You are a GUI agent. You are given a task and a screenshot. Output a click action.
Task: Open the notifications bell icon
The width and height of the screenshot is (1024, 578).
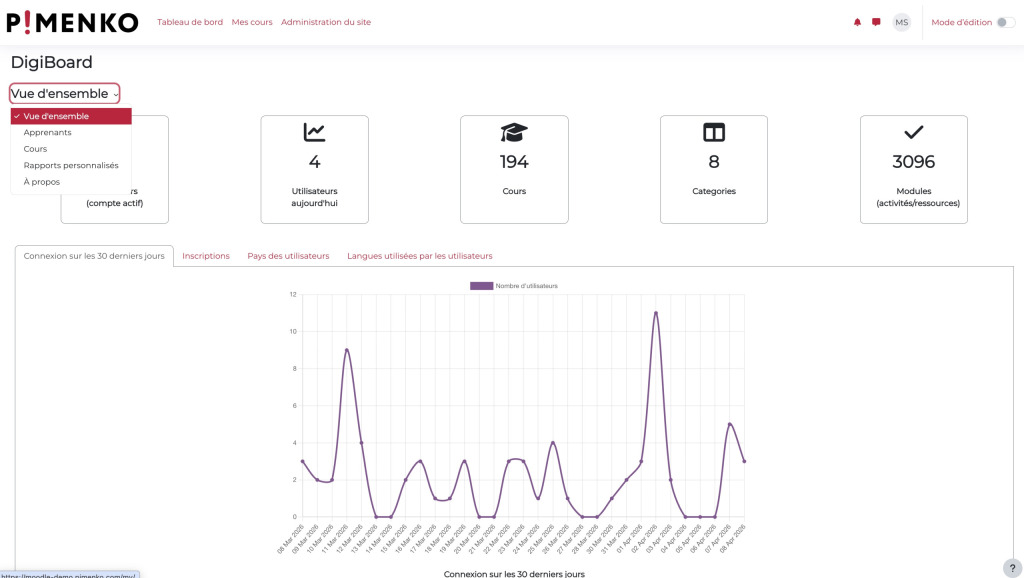[x=857, y=21]
